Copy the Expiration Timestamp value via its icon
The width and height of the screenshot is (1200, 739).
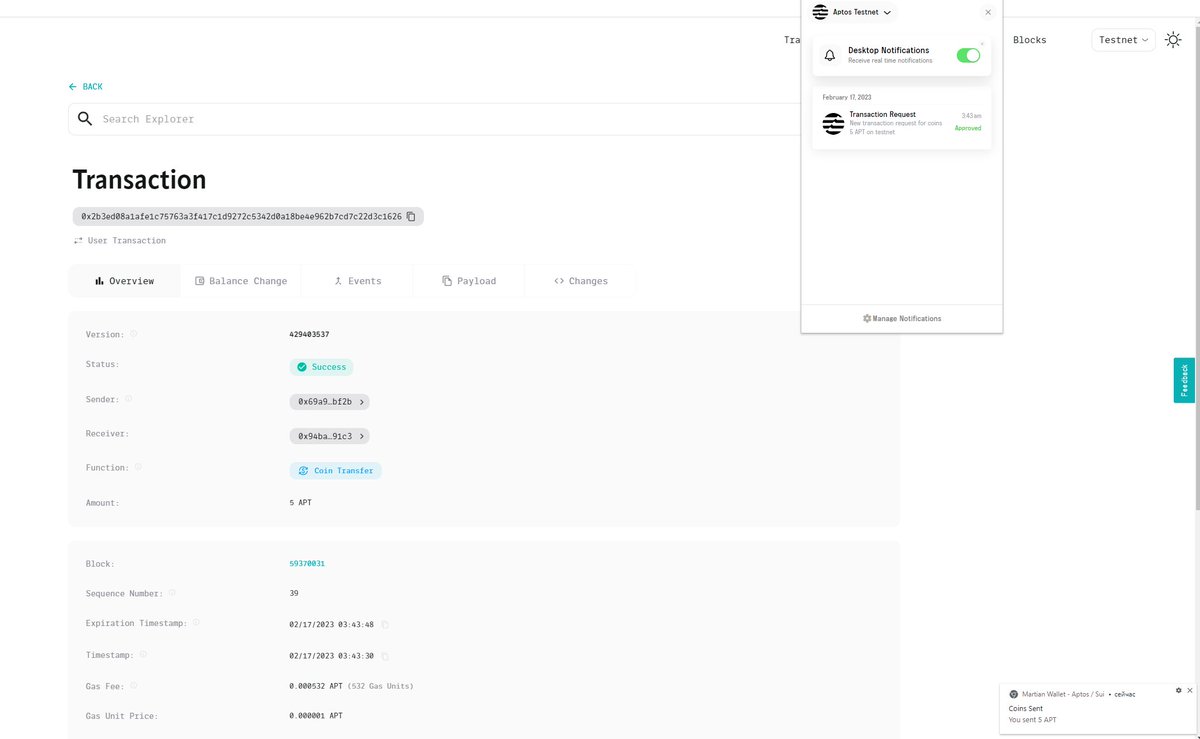point(385,625)
